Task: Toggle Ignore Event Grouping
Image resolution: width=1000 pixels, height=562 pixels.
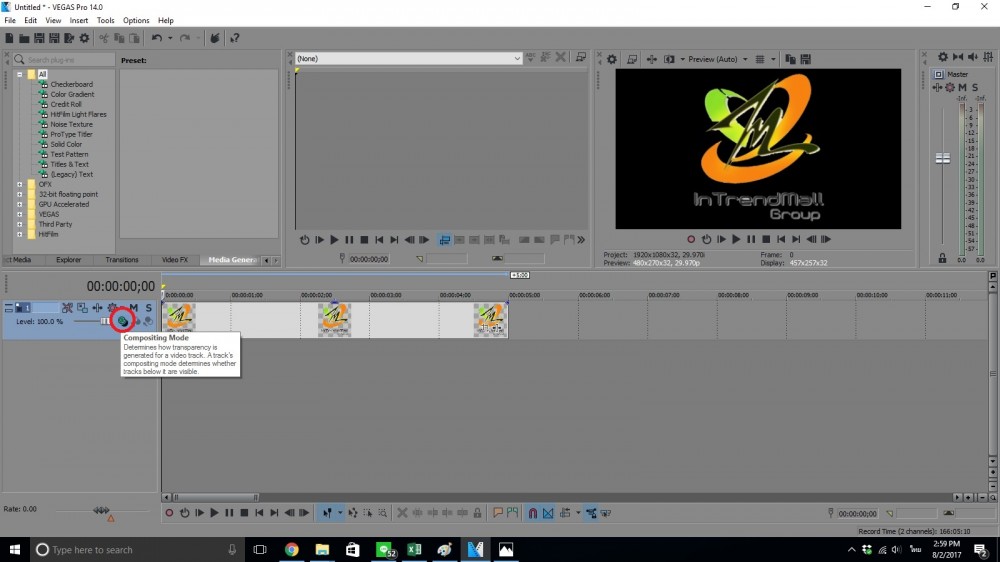Action: click(x=606, y=513)
